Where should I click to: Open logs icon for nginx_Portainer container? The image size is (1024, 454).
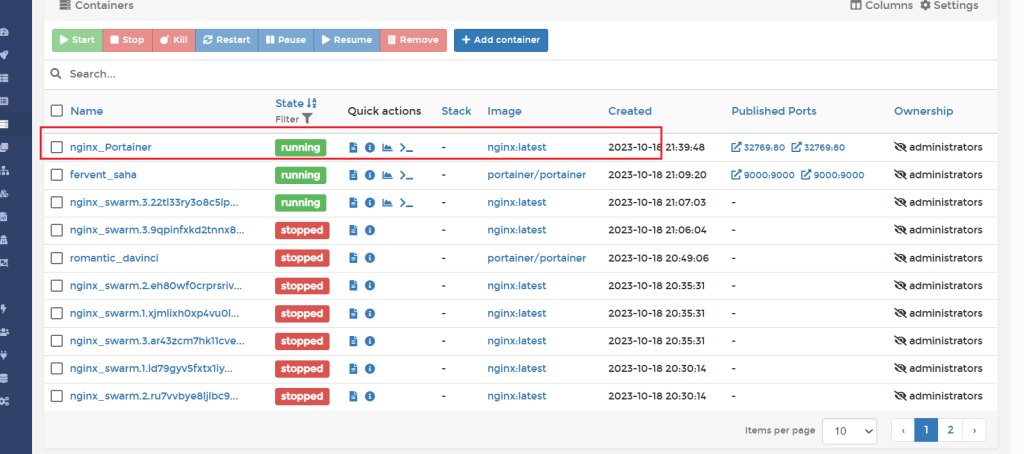pyautogui.click(x=353, y=147)
